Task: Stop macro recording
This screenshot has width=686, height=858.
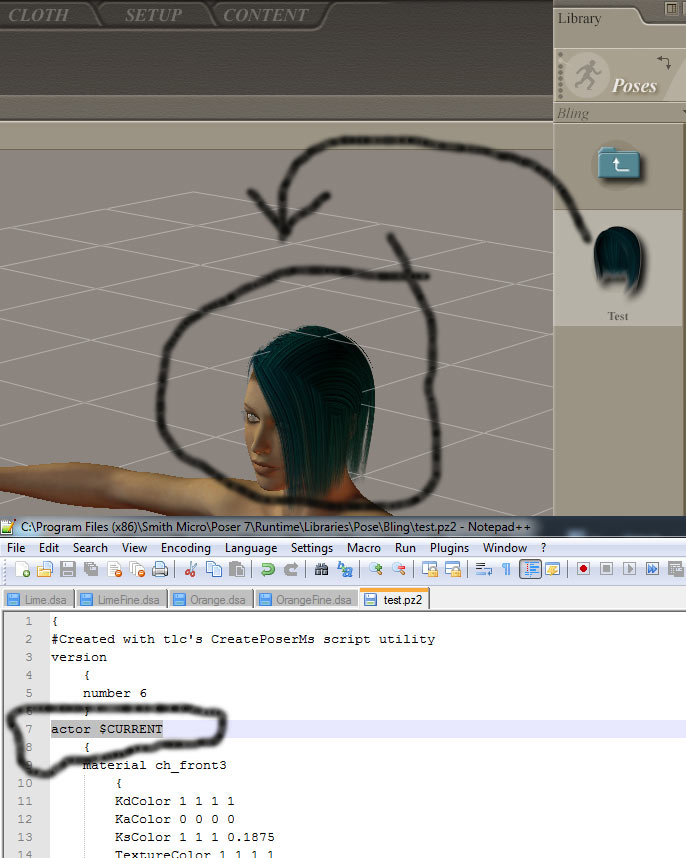Action: [606, 569]
